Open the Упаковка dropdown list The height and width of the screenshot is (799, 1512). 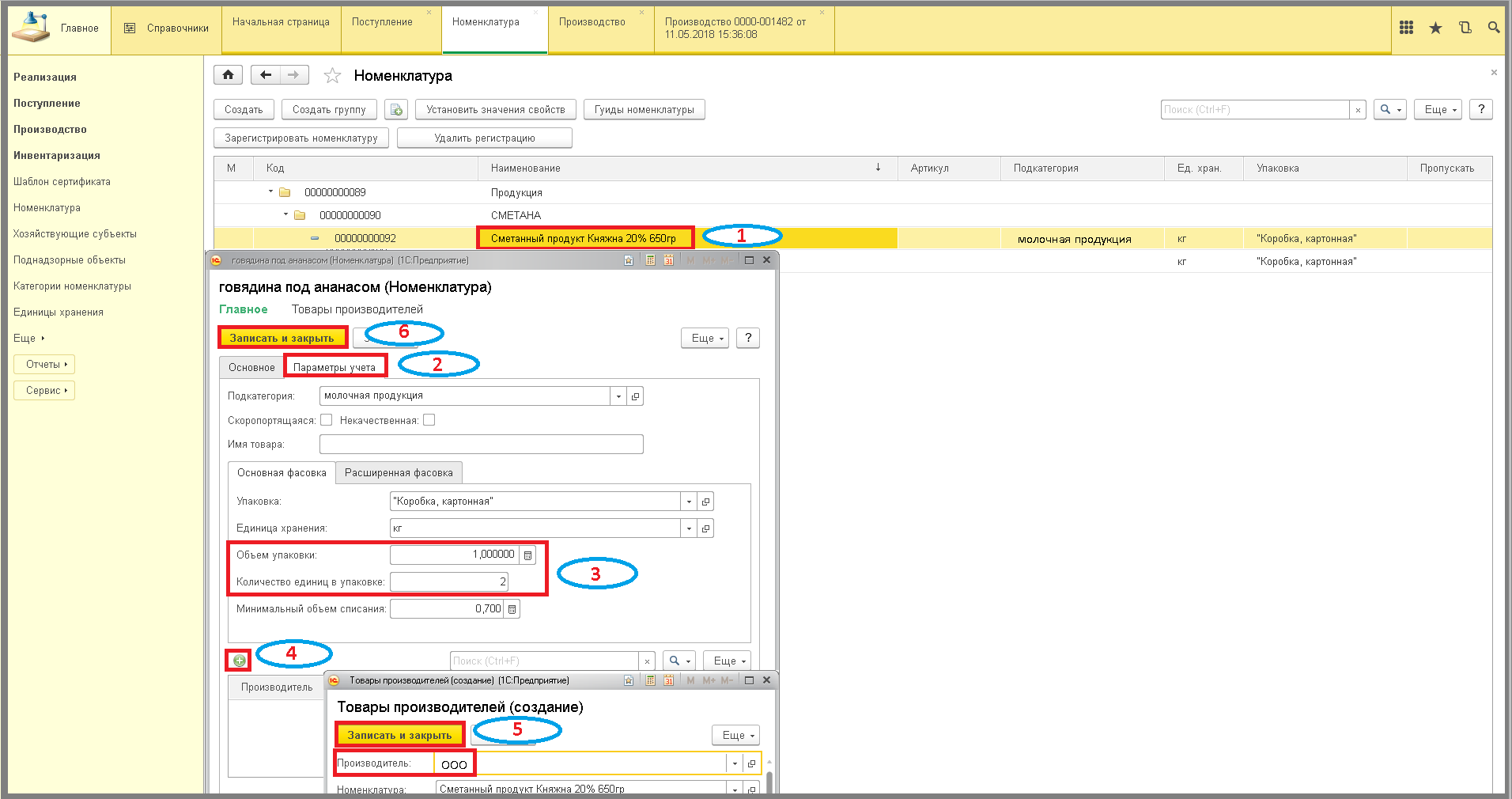tap(689, 502)
